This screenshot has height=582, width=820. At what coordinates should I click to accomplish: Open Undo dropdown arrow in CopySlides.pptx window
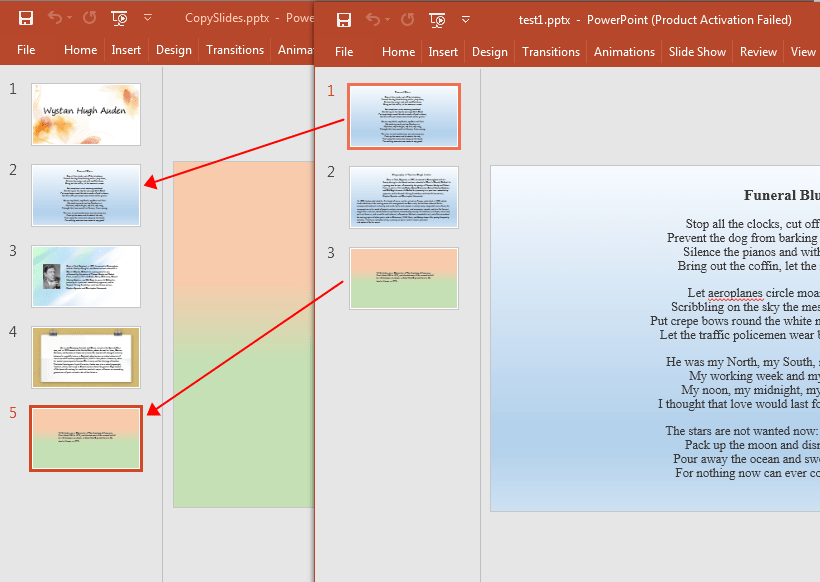tap(70, 18)
